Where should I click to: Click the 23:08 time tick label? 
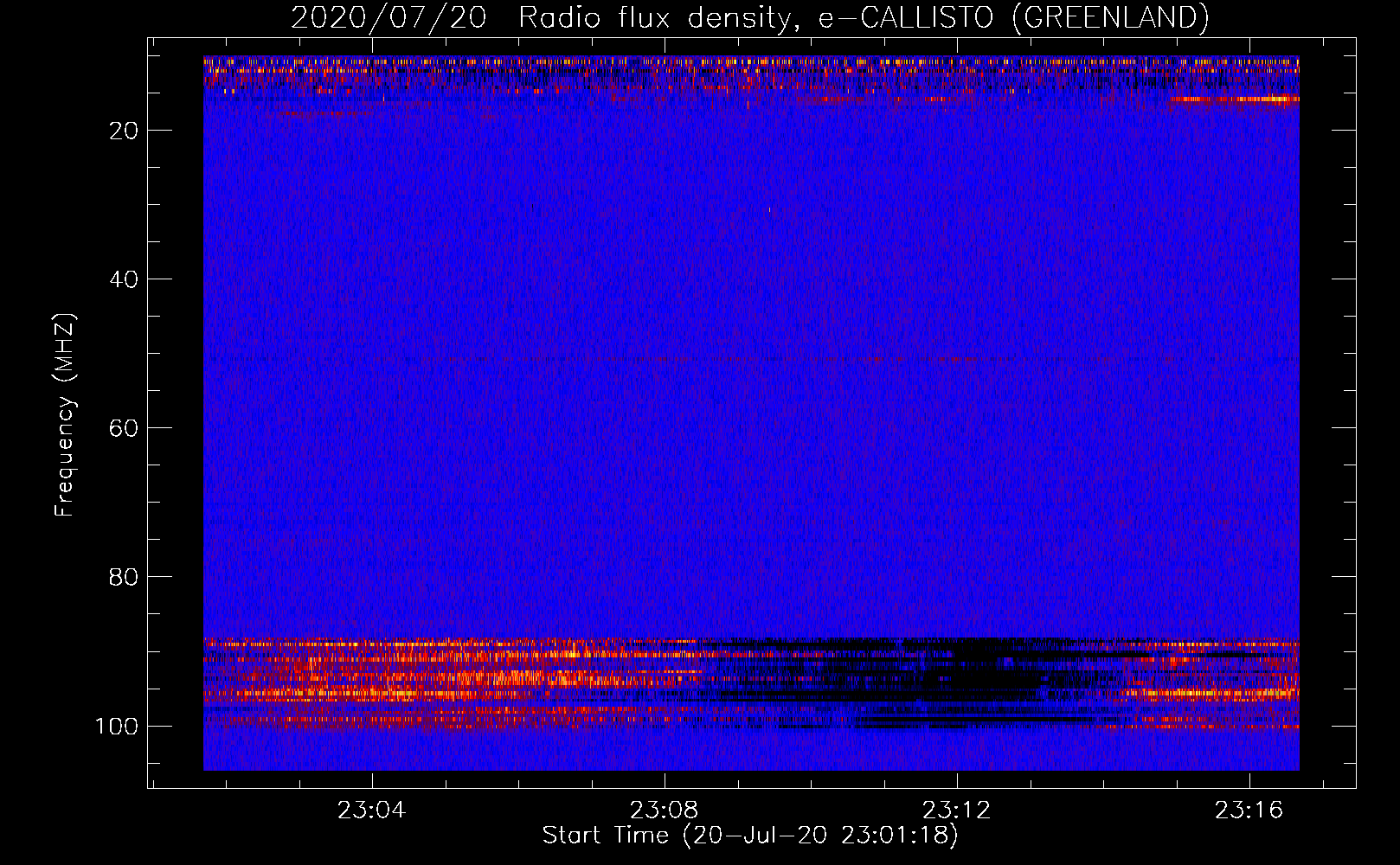pos(664,811)
